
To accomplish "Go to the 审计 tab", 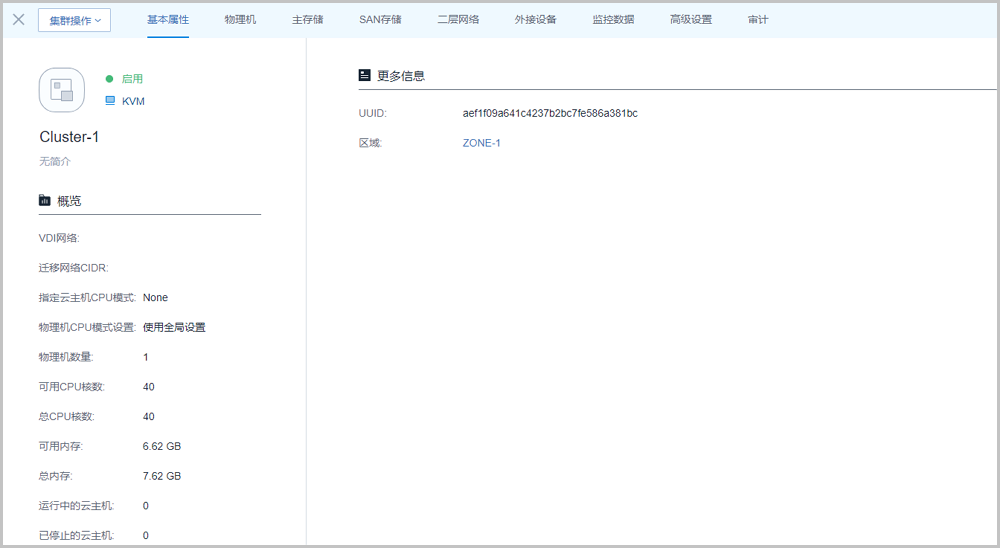I will click(x=758, y=19).
